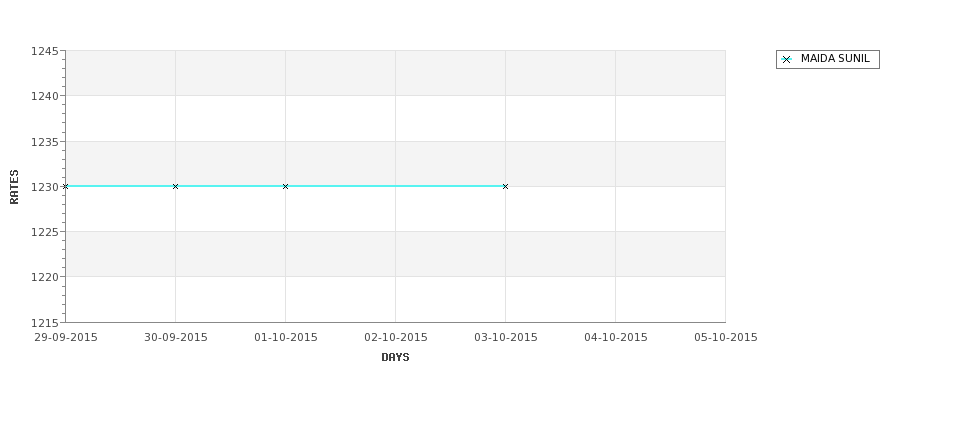Select the MAIDA SUNIL legend label

(x=835, y=58)
